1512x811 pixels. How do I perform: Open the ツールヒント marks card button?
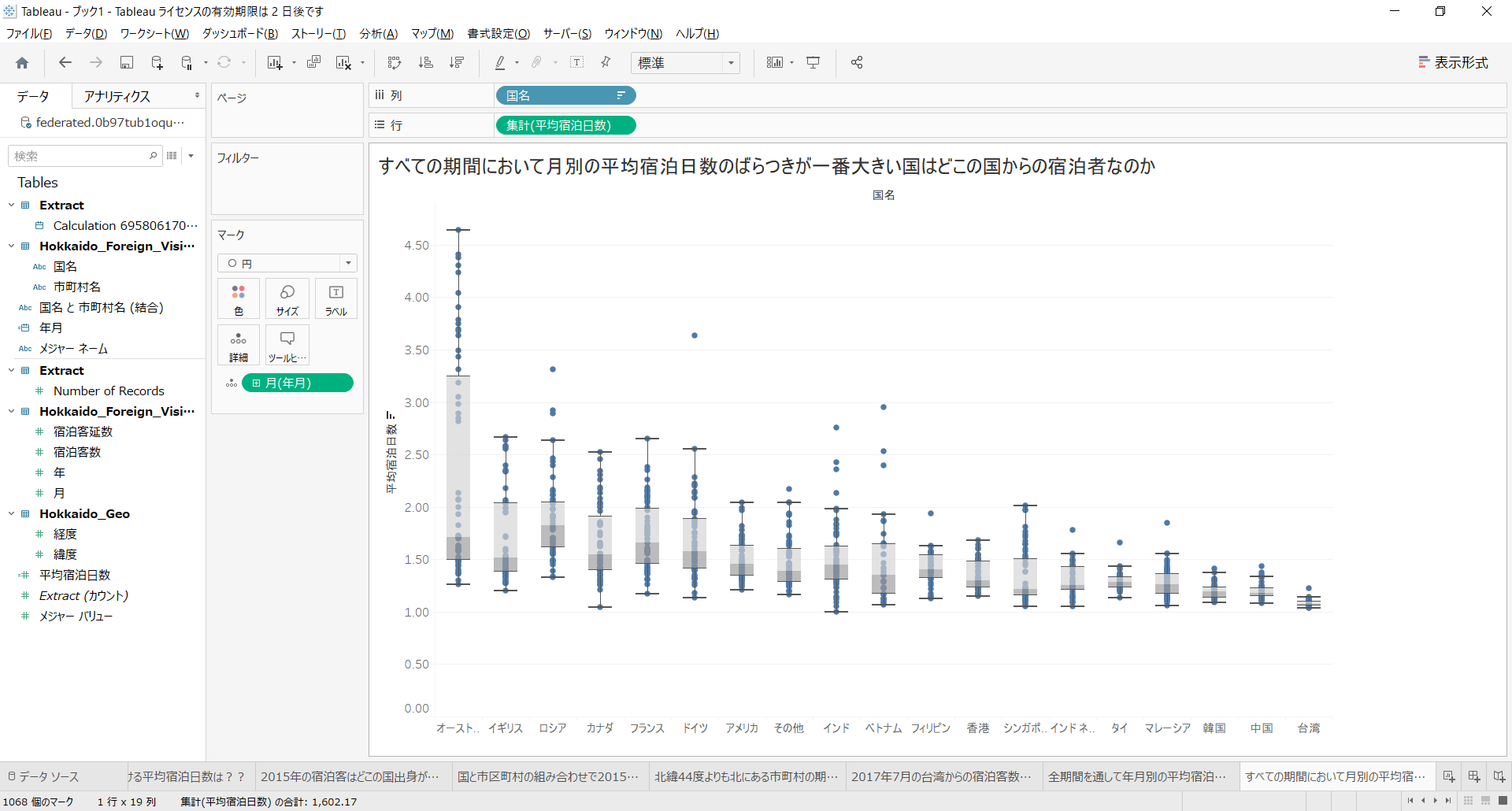(x=287, y=346)
